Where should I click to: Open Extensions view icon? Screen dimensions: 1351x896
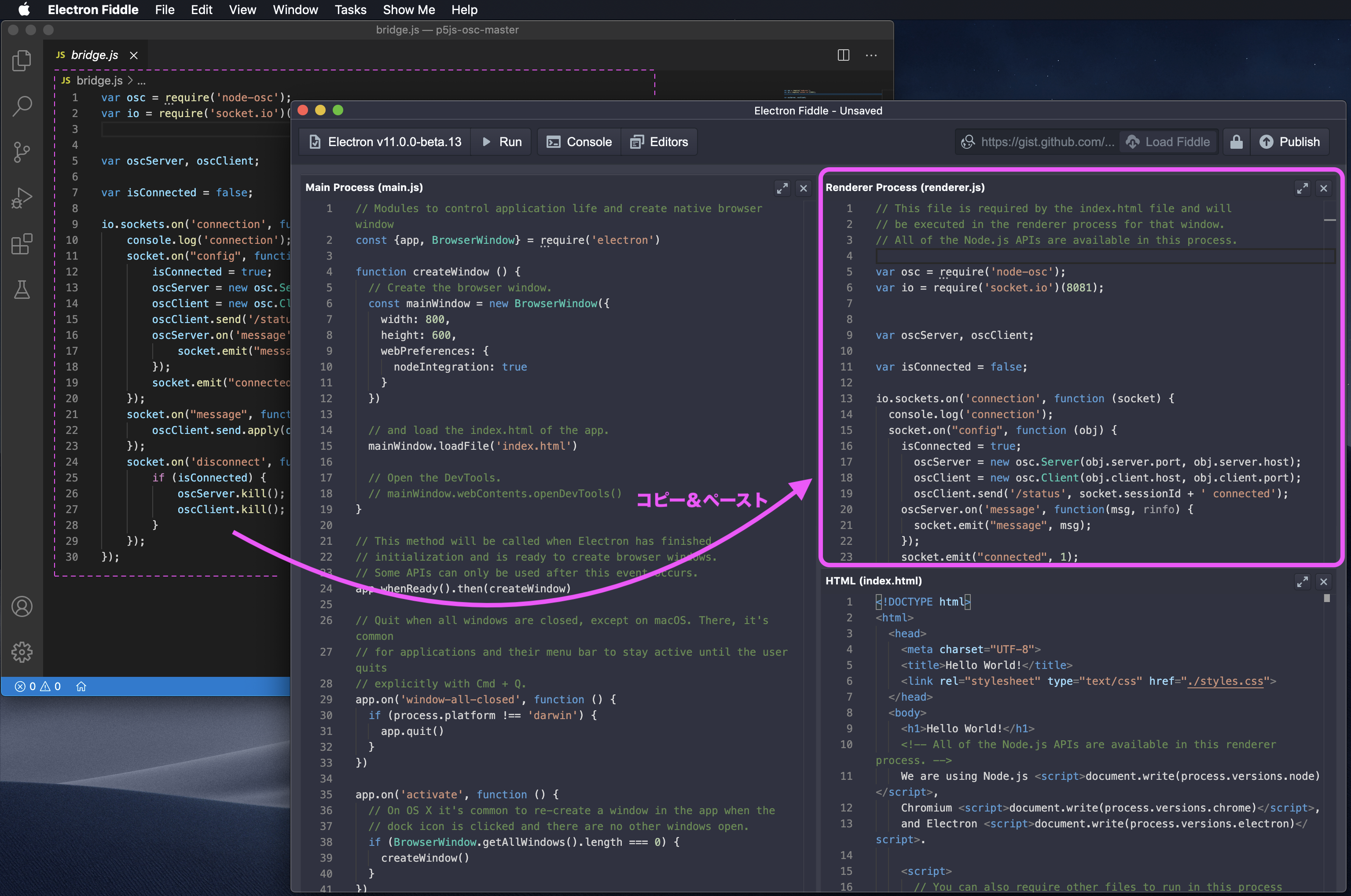pos(22,244)
